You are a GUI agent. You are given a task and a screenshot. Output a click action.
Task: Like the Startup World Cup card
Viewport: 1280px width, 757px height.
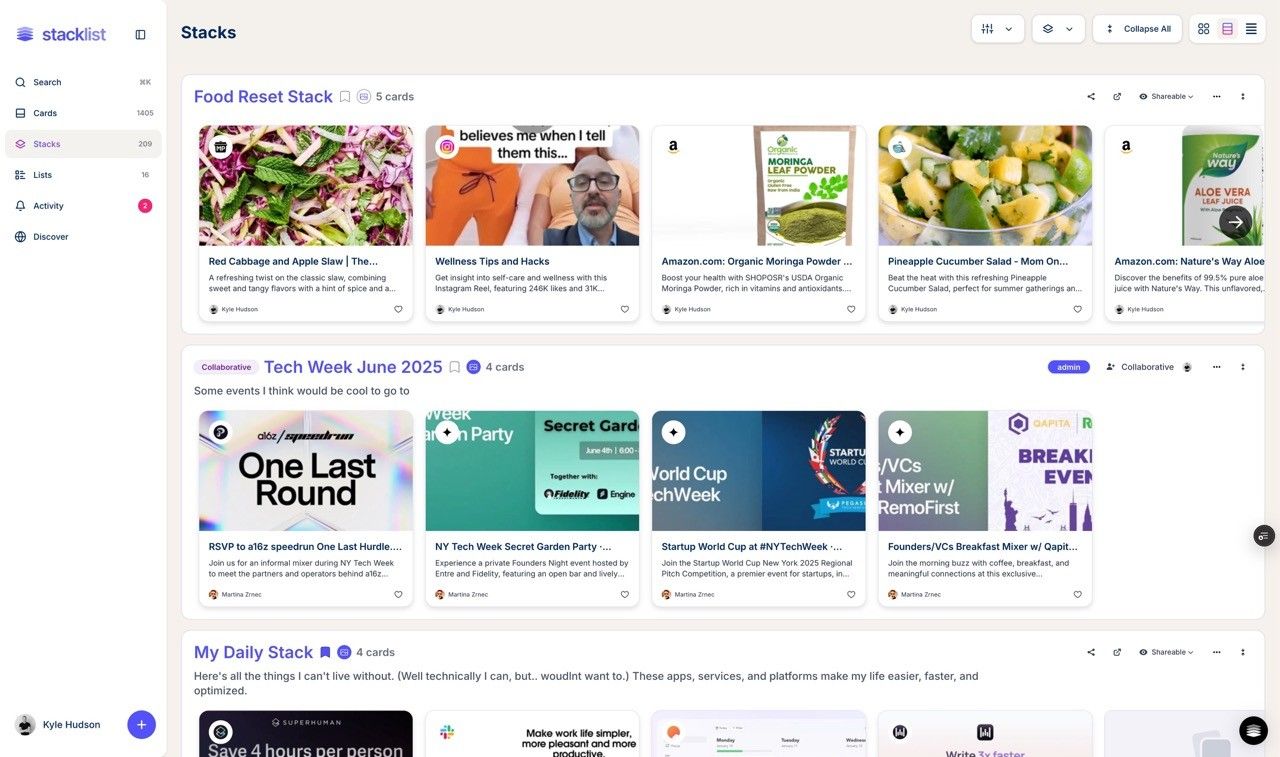(x=851, y=594)
